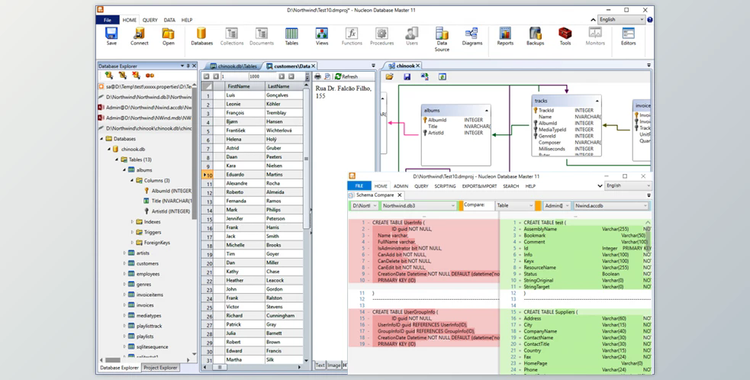Expand the ForeignKeys tree node
Image resolution: width=750 pixels, height=380 pixels.
[x=132, y=243]
